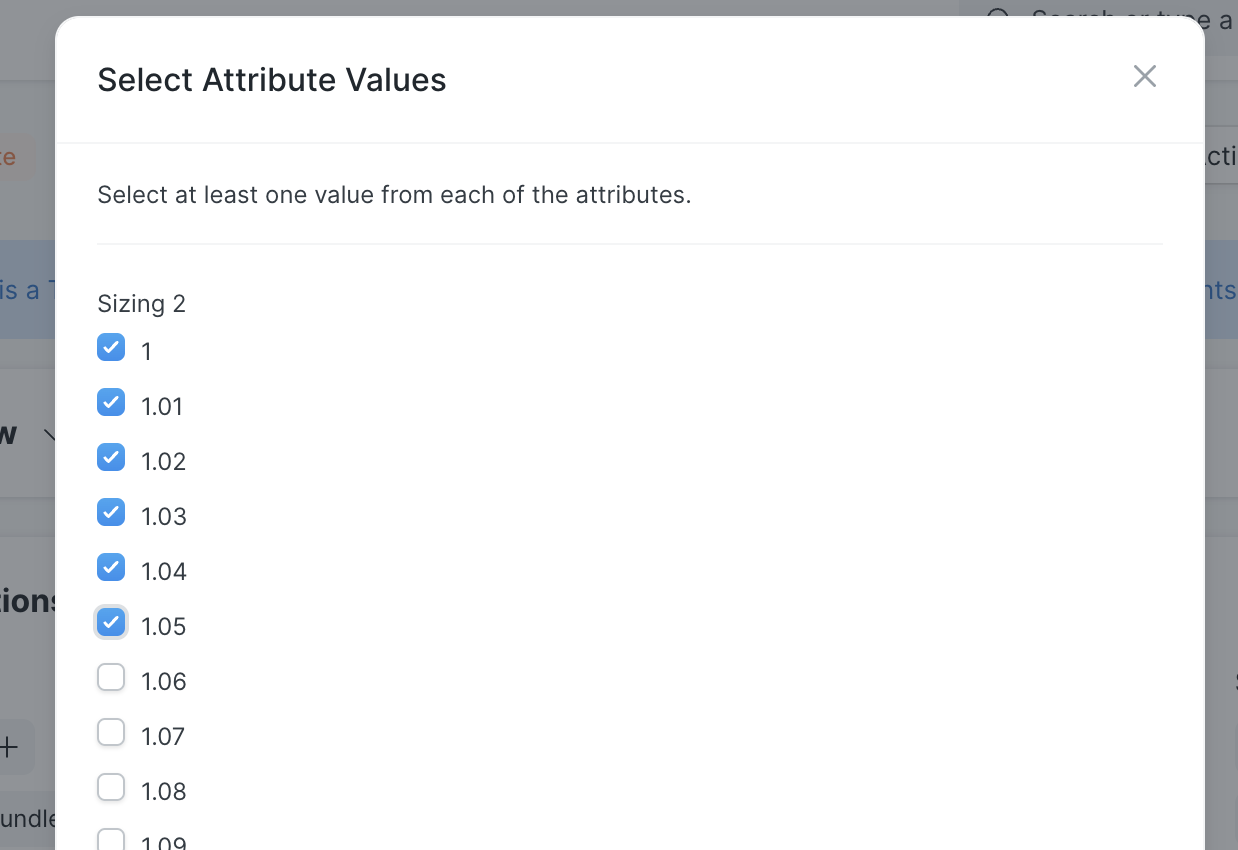This screenshot has height=850, width=1238.
Task: Uncheck the "1.02" checkbox
Action: click(x=111, y=457)
